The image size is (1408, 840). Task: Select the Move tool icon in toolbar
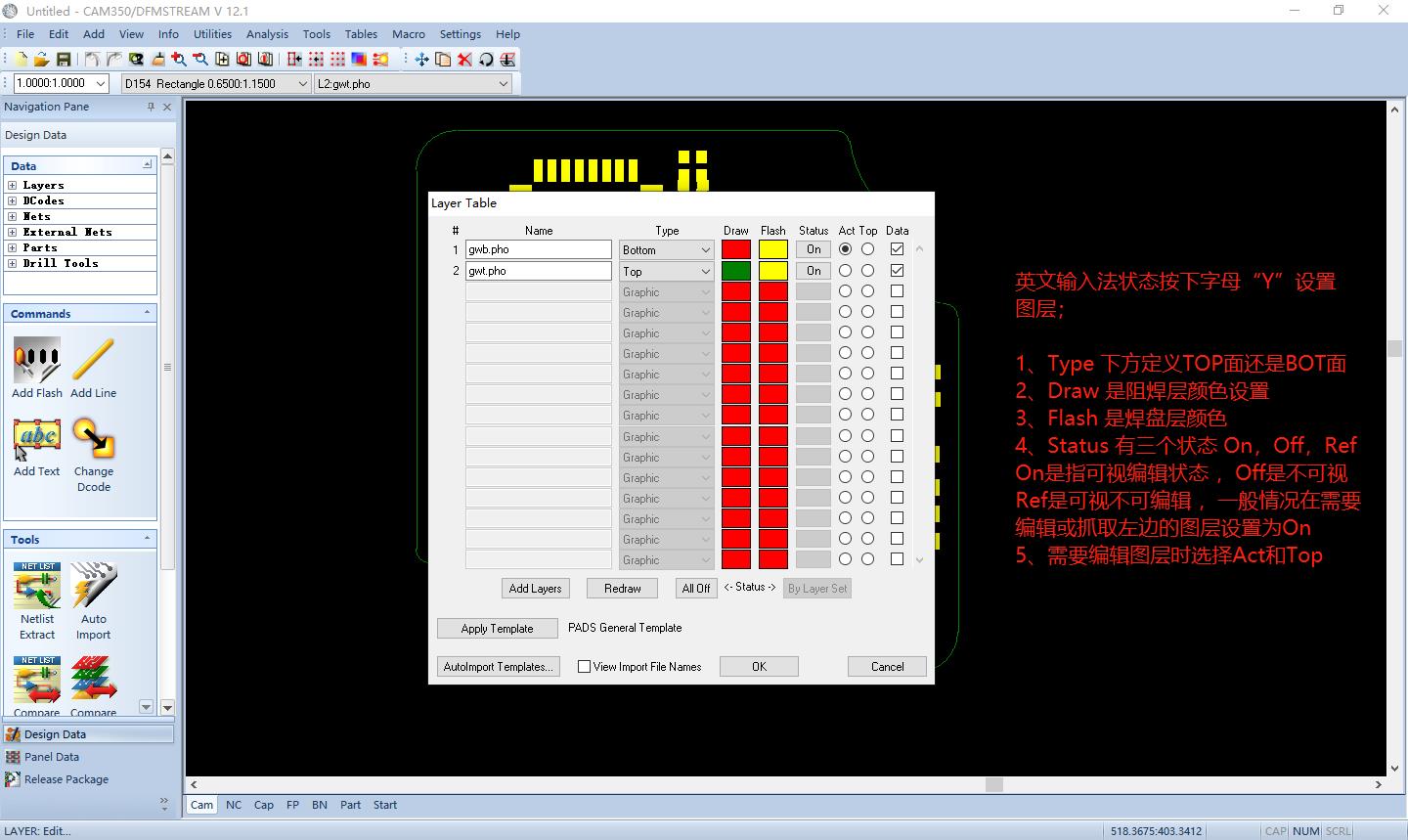(421, 60)
